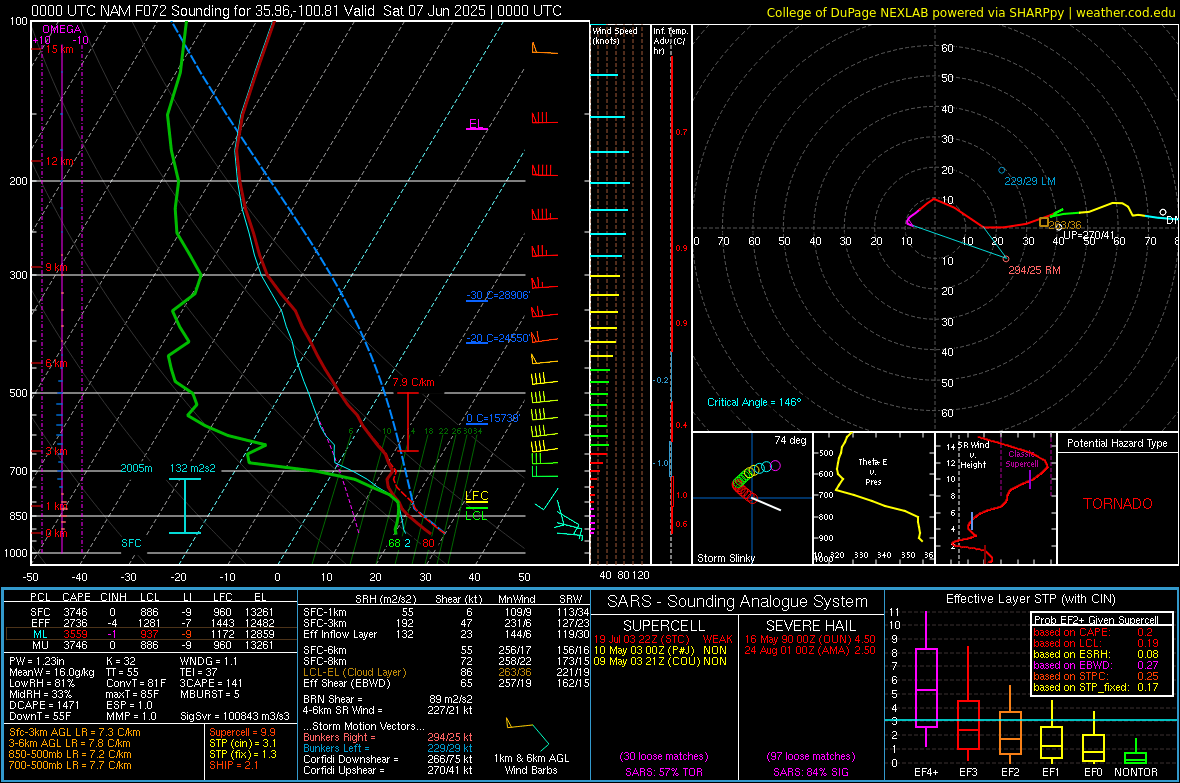Click the Corfidi Downshear = 266/75 kt line
This screenshot has height=783, width=1180.
coord(388,759)
